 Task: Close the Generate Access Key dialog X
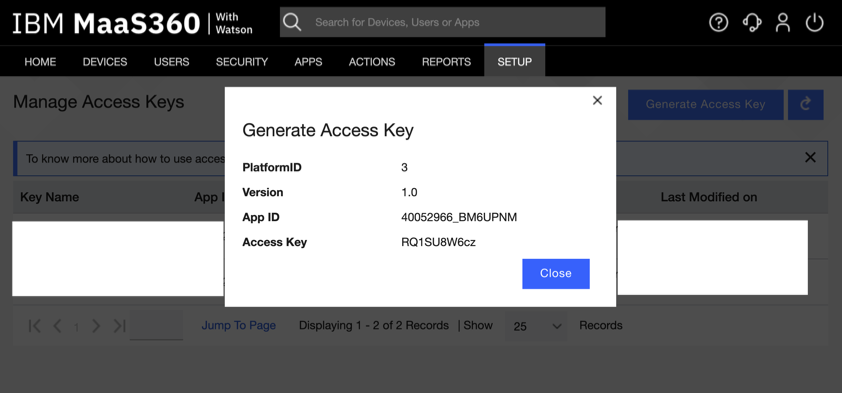point(597,100)
